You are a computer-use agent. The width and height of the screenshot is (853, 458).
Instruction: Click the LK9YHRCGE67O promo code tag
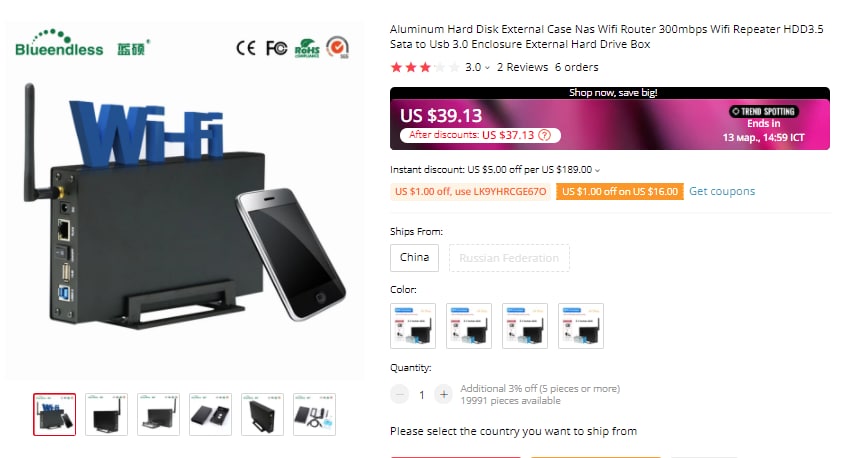click(x=471, y=191)
